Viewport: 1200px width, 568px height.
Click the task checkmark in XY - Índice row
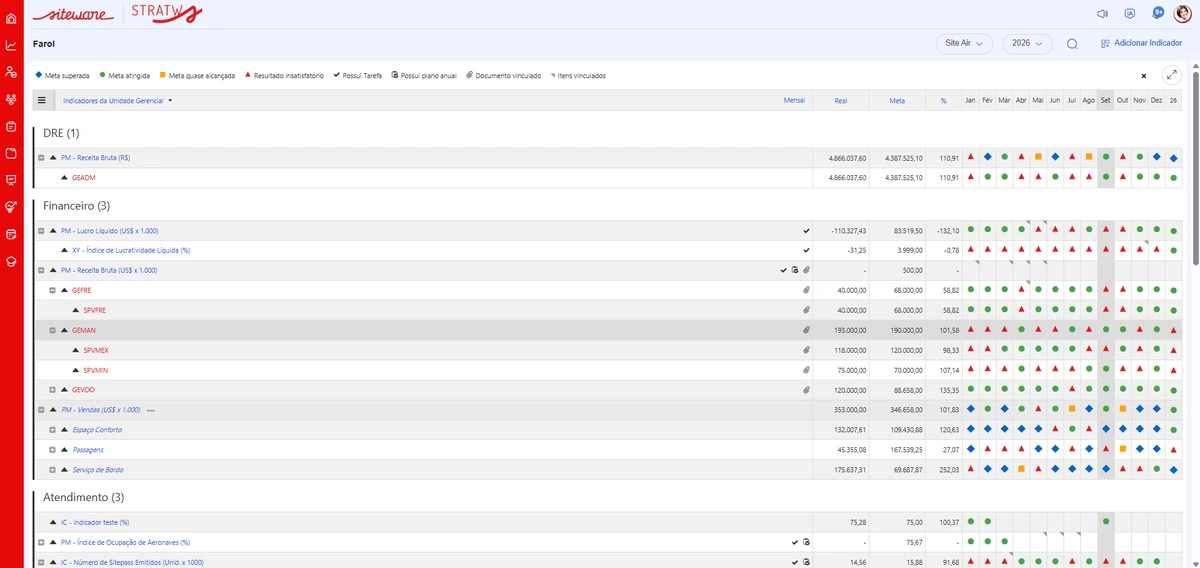point(806,251)
